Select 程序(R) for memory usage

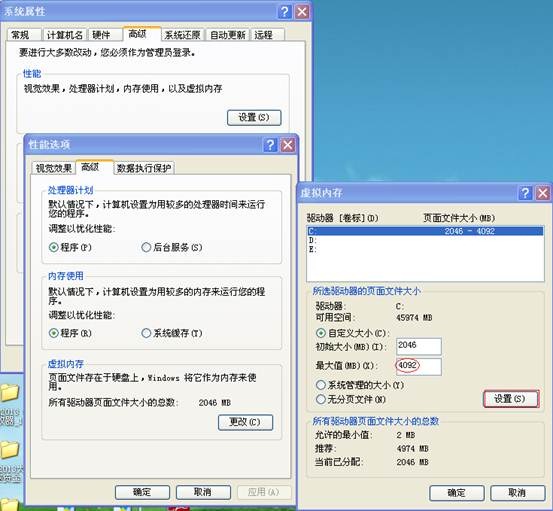[70, 333]
